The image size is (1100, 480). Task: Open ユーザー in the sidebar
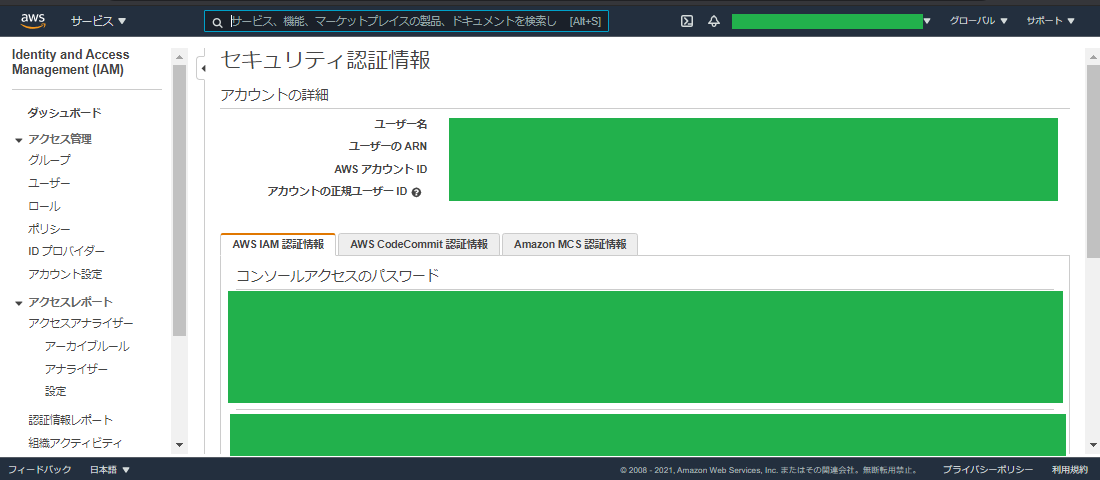[x=49, y=183]
